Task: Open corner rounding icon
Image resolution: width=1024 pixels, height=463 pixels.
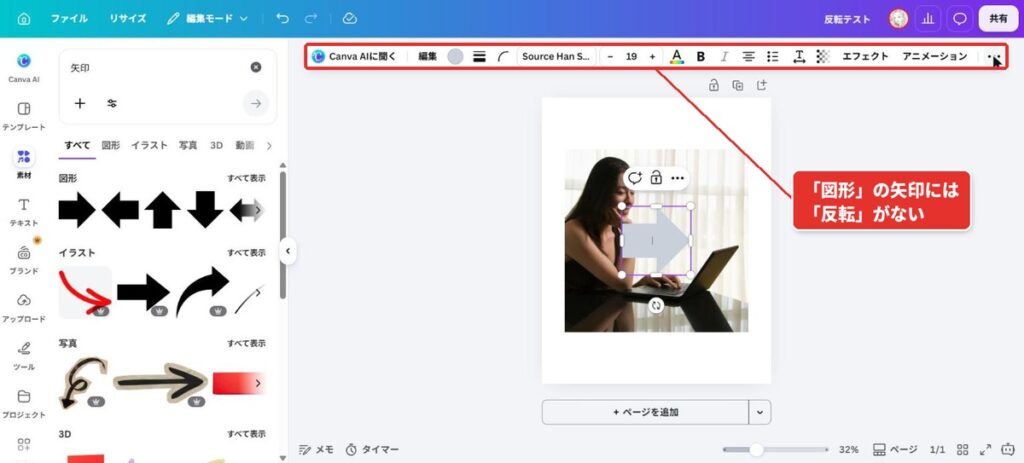Action: pos(503,57)
